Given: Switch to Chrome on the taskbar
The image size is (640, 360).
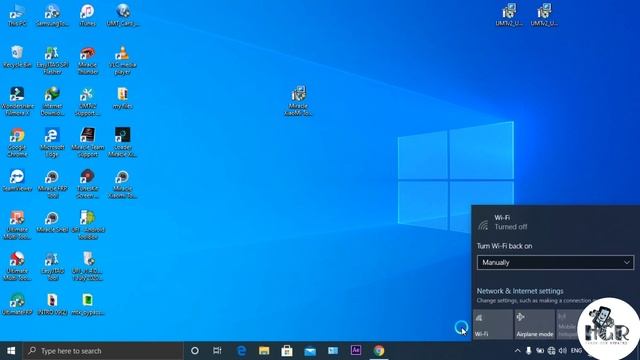Looking at the screenshot, I should coord(379,351).
